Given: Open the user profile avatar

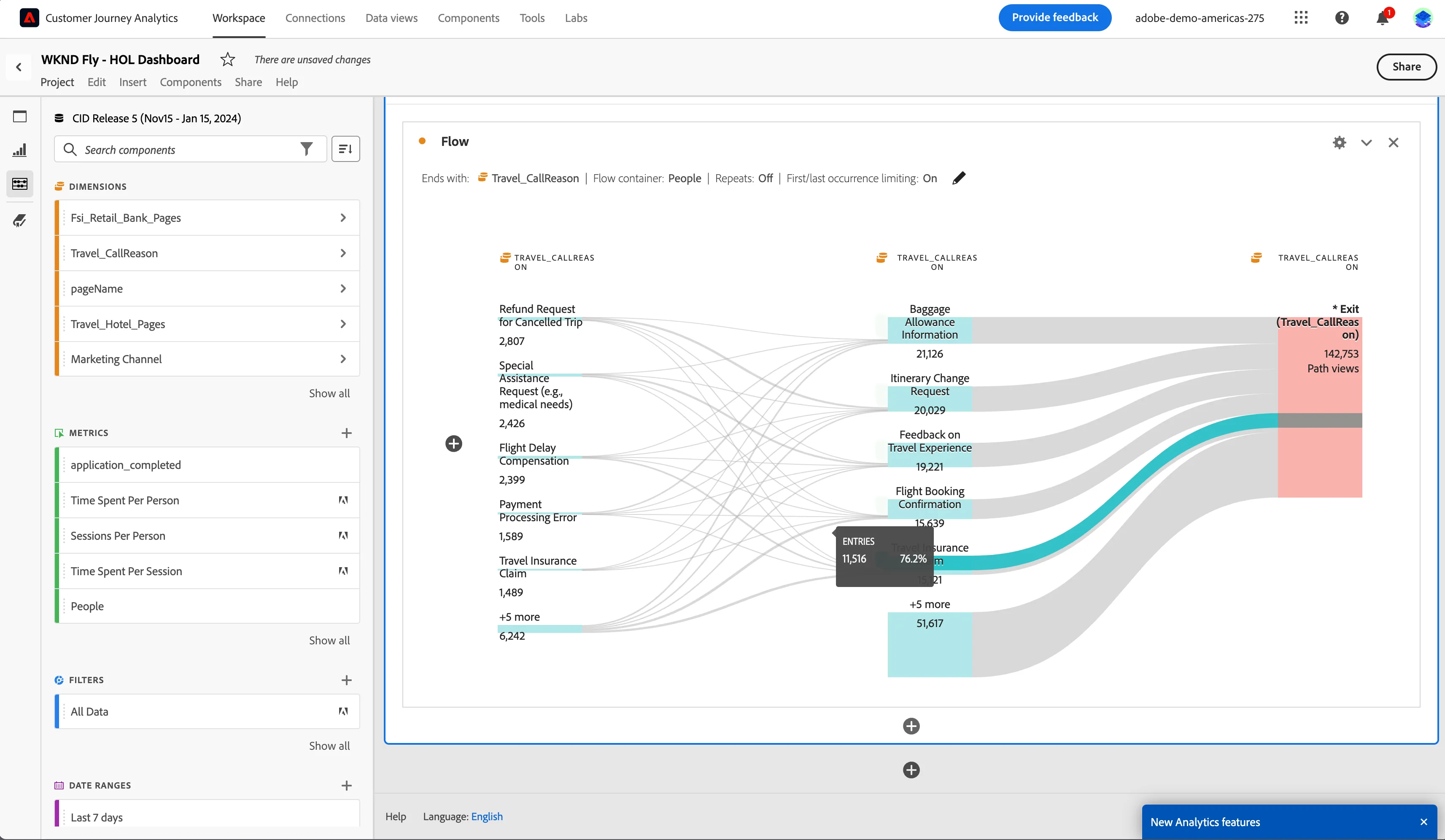Looking at the screenshot, I should click(1423, 18).
